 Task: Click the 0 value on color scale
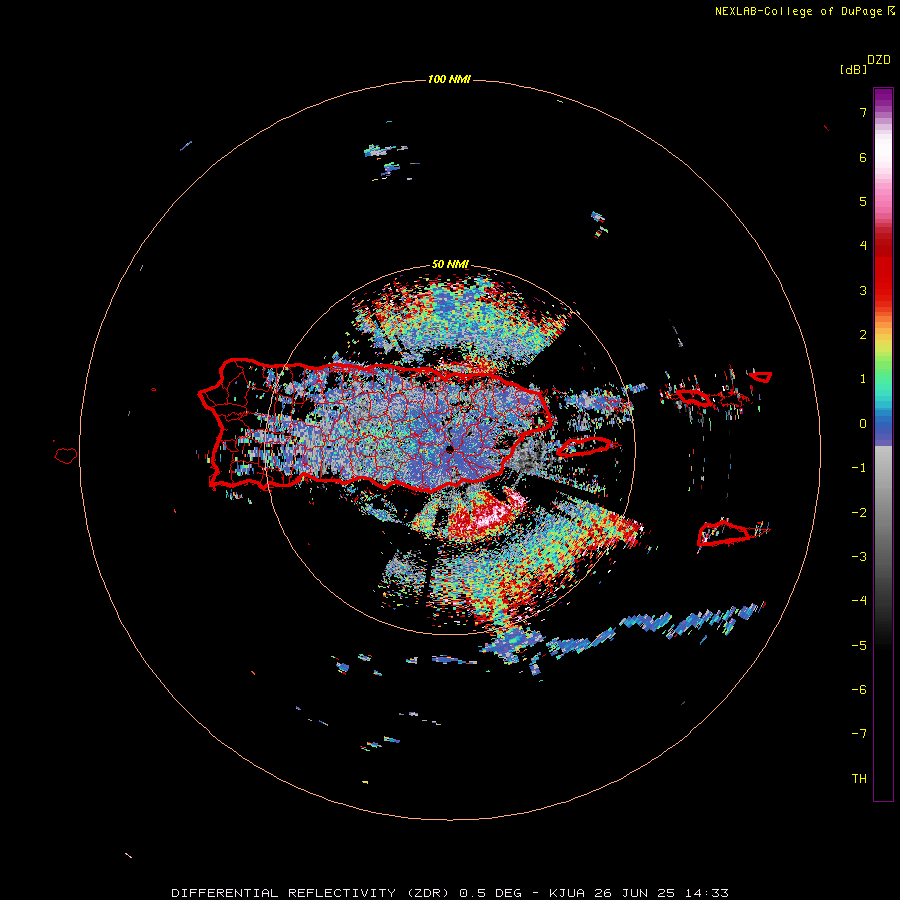863,424
